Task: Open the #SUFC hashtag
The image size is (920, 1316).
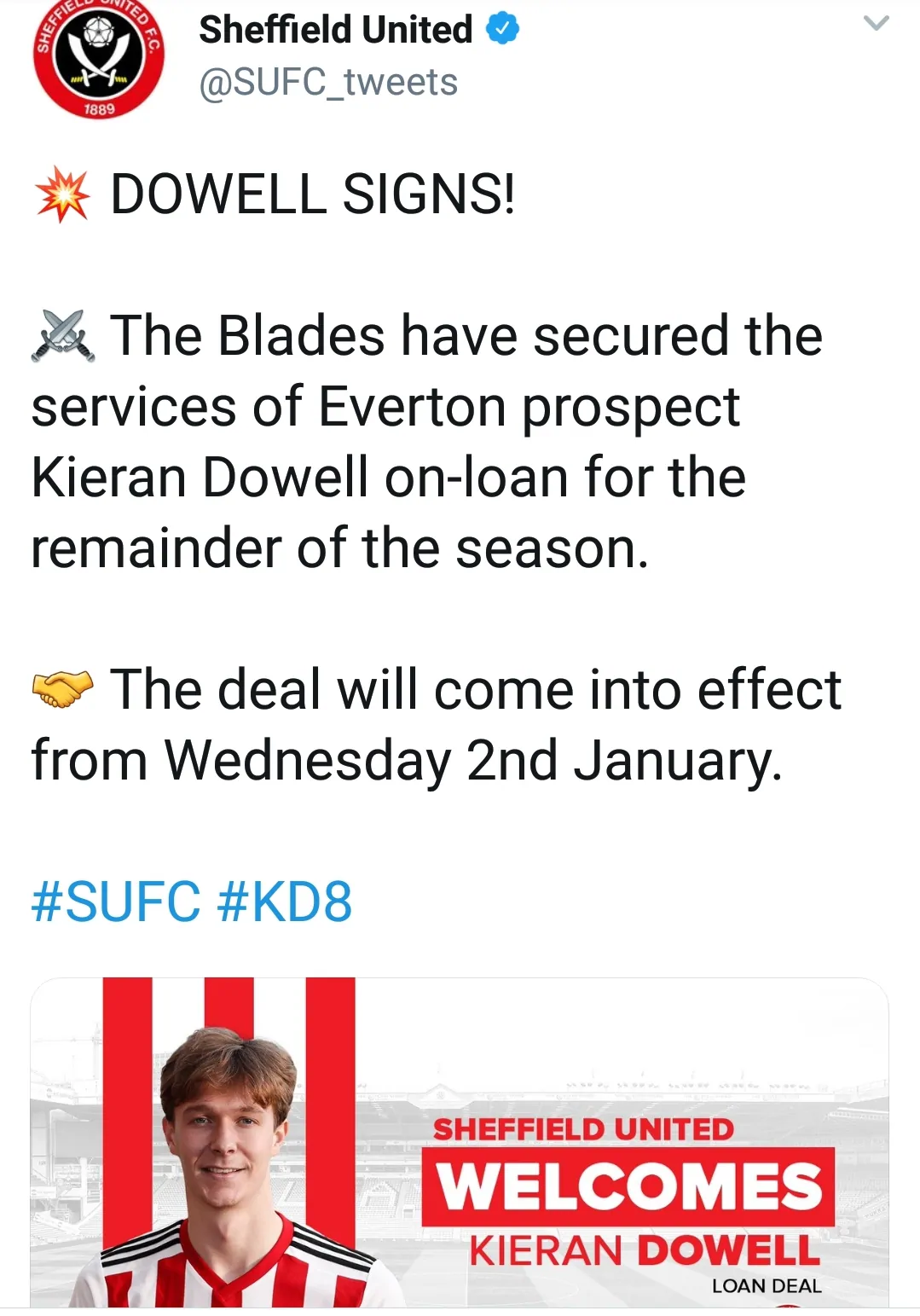Action: [116, 901]
